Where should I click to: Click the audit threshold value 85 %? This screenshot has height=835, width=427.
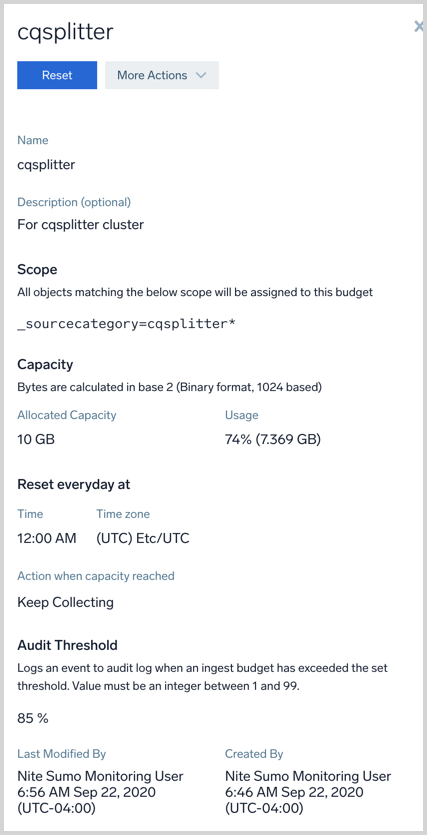33,718
